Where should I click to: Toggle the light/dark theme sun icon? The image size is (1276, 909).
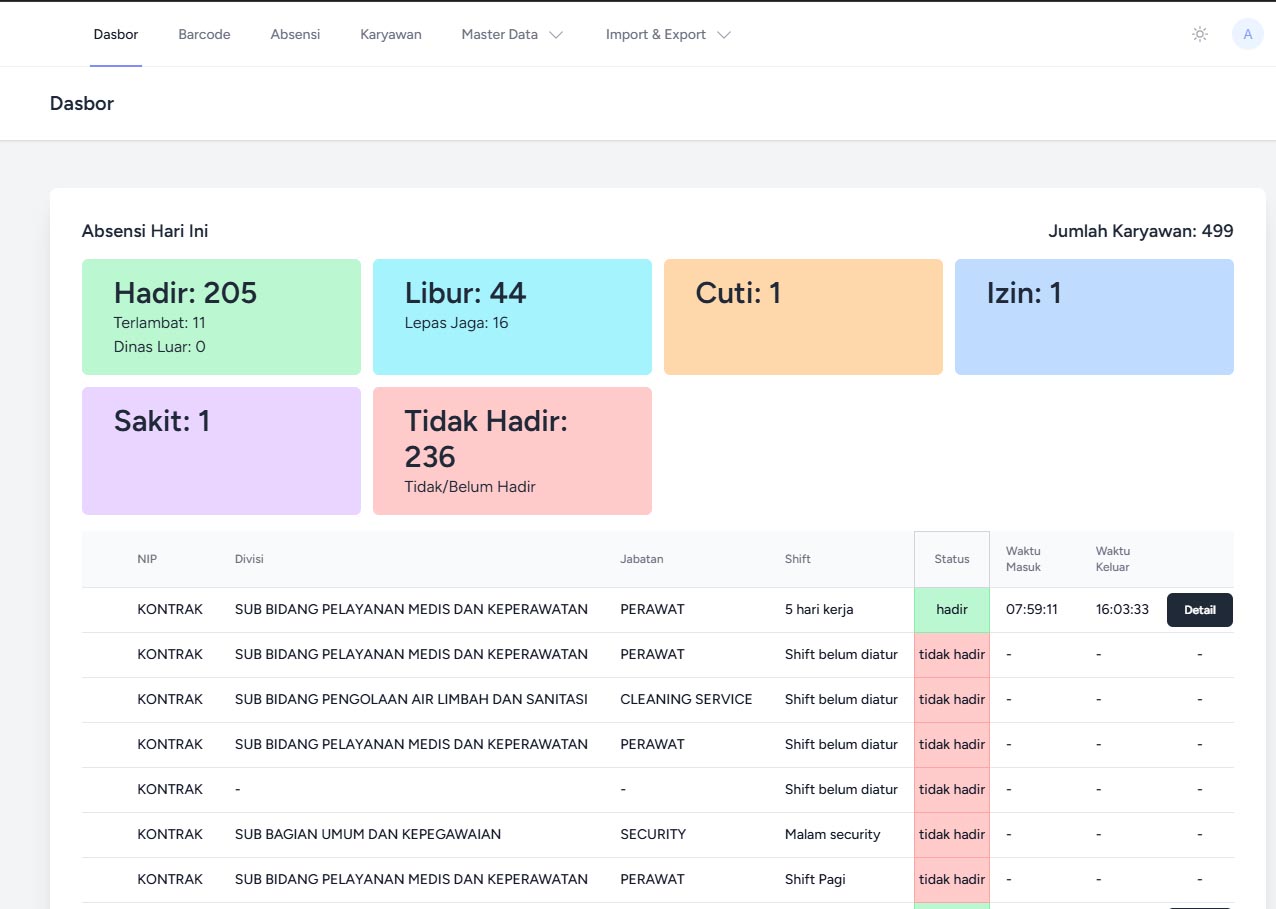tap(1200, 34)
